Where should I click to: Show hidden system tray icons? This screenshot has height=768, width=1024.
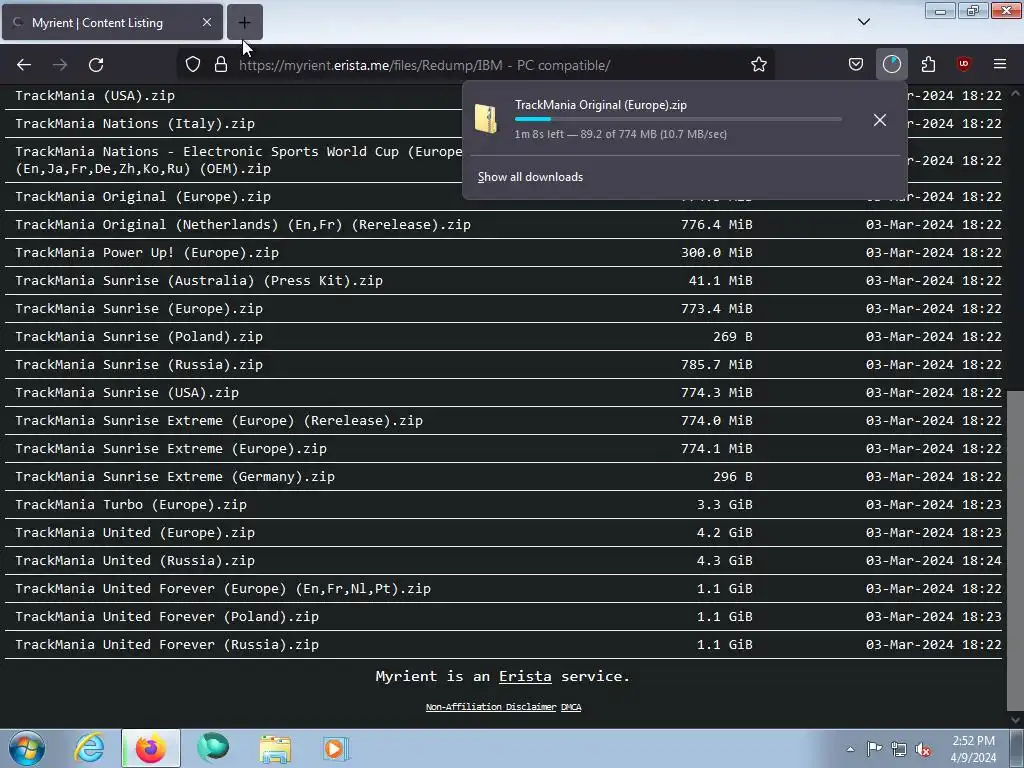click(x=850, y=749)
